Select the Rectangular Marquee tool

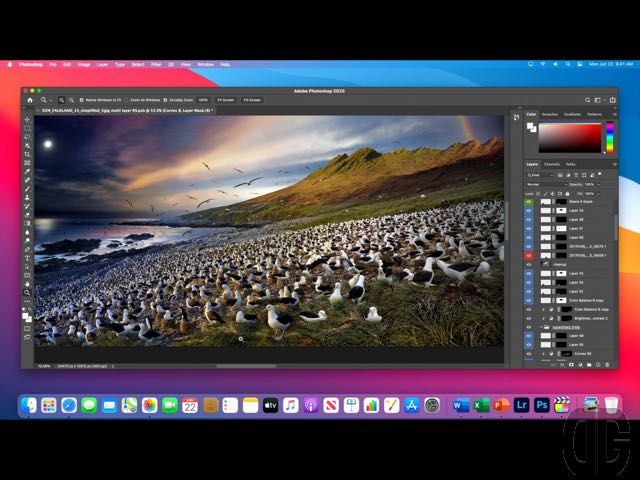(x=28, y=128)
